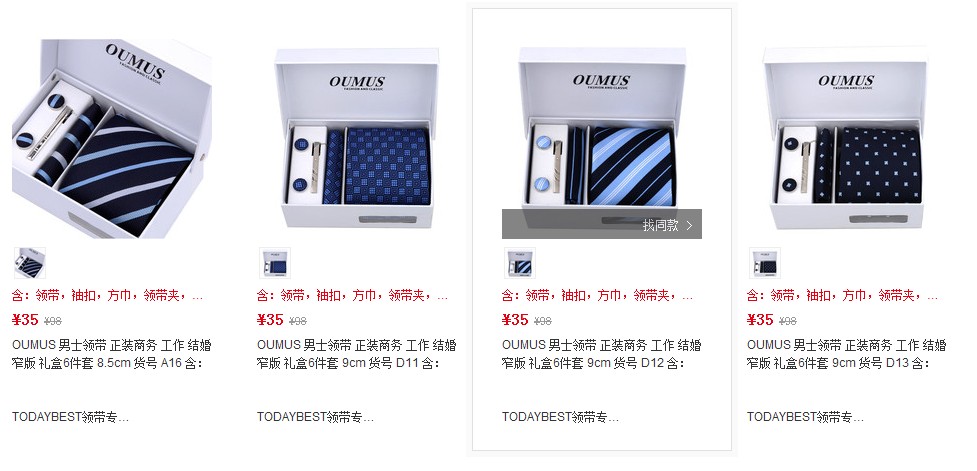Click the chevron arrow beside 找同款

point(689,226)
